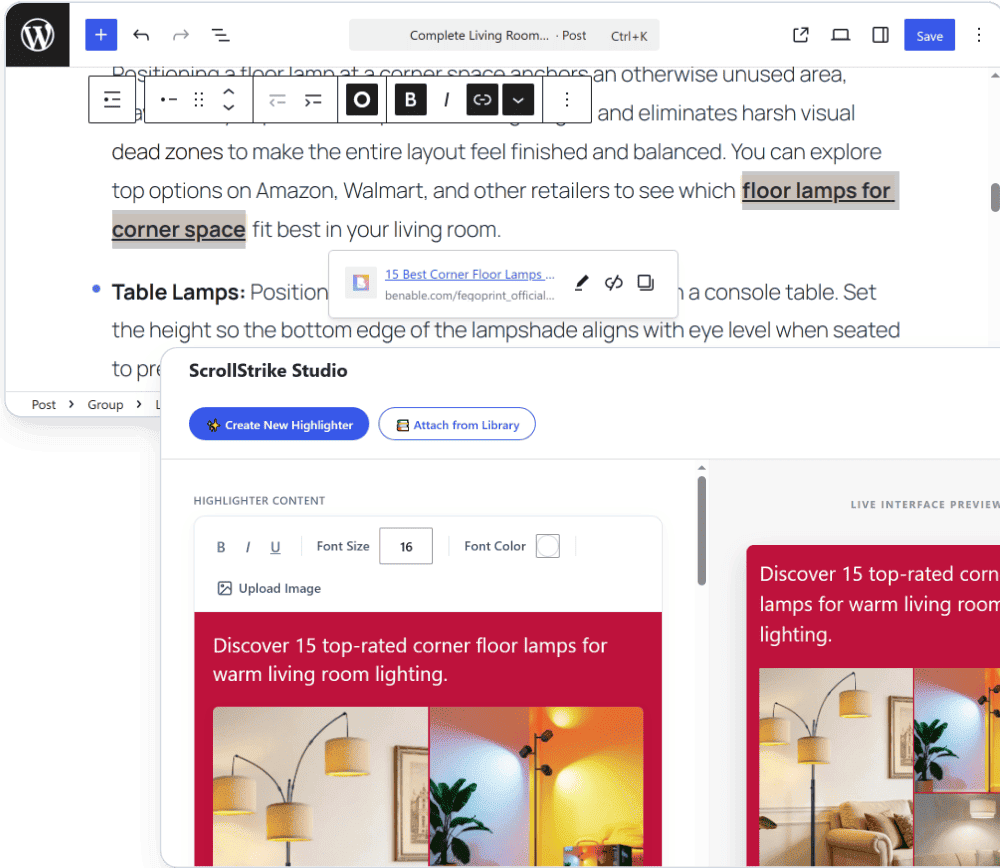Screen dimensions: 1000x868
Task: Open the Font Color swatch
Action: coord(548,546)
